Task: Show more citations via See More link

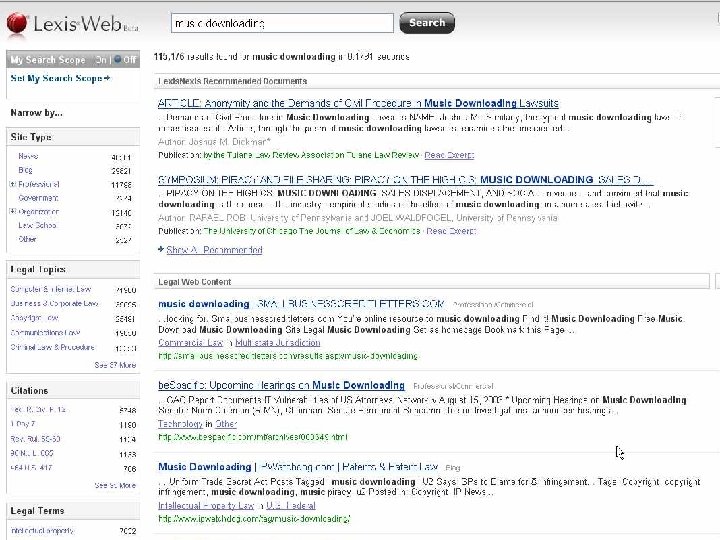Action: coord(115,485)
